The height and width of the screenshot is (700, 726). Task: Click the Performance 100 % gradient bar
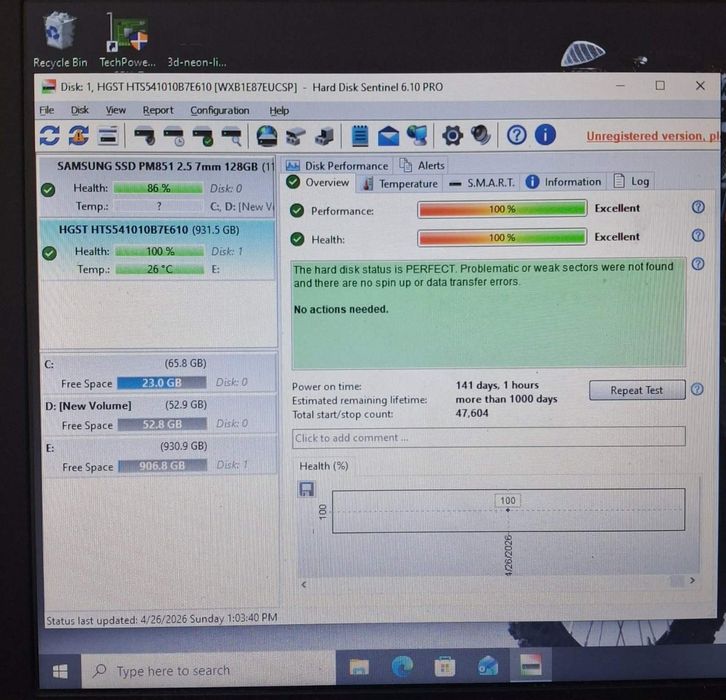[502, 209]
